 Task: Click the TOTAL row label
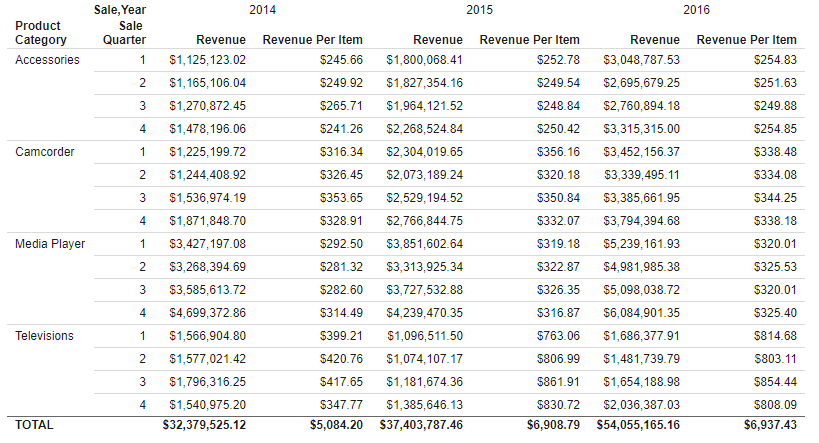[35, 425]
